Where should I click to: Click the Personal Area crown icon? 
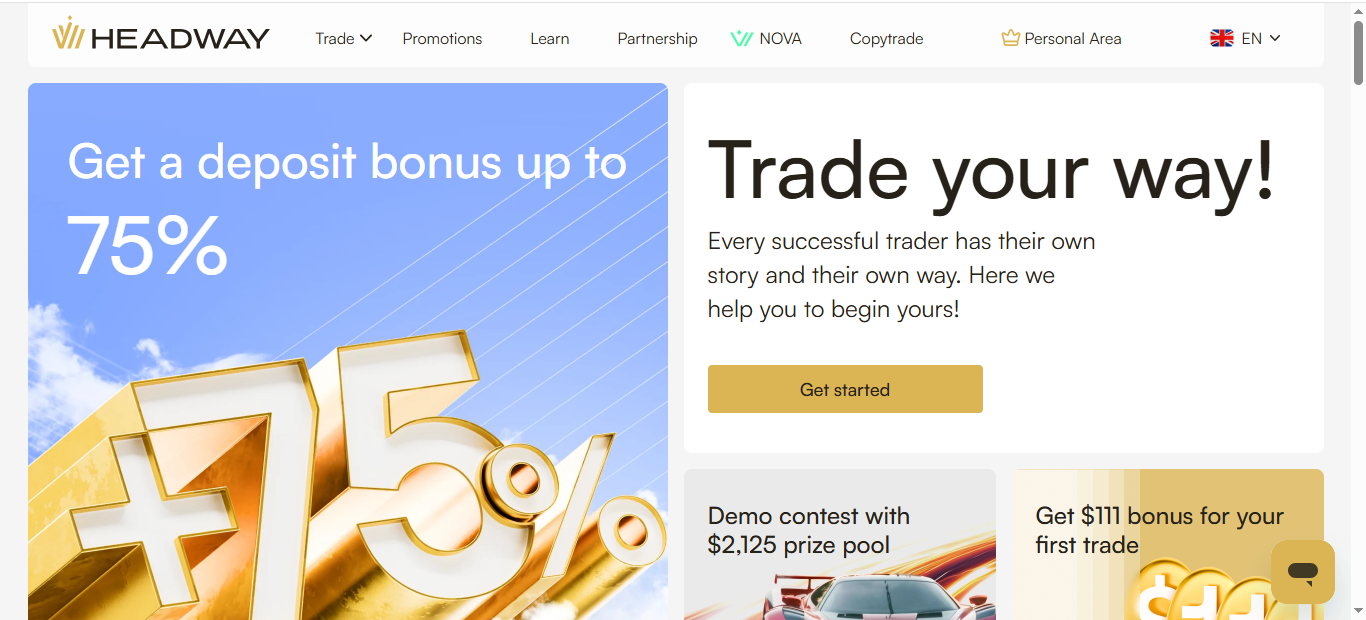[x=1010, y=39]
